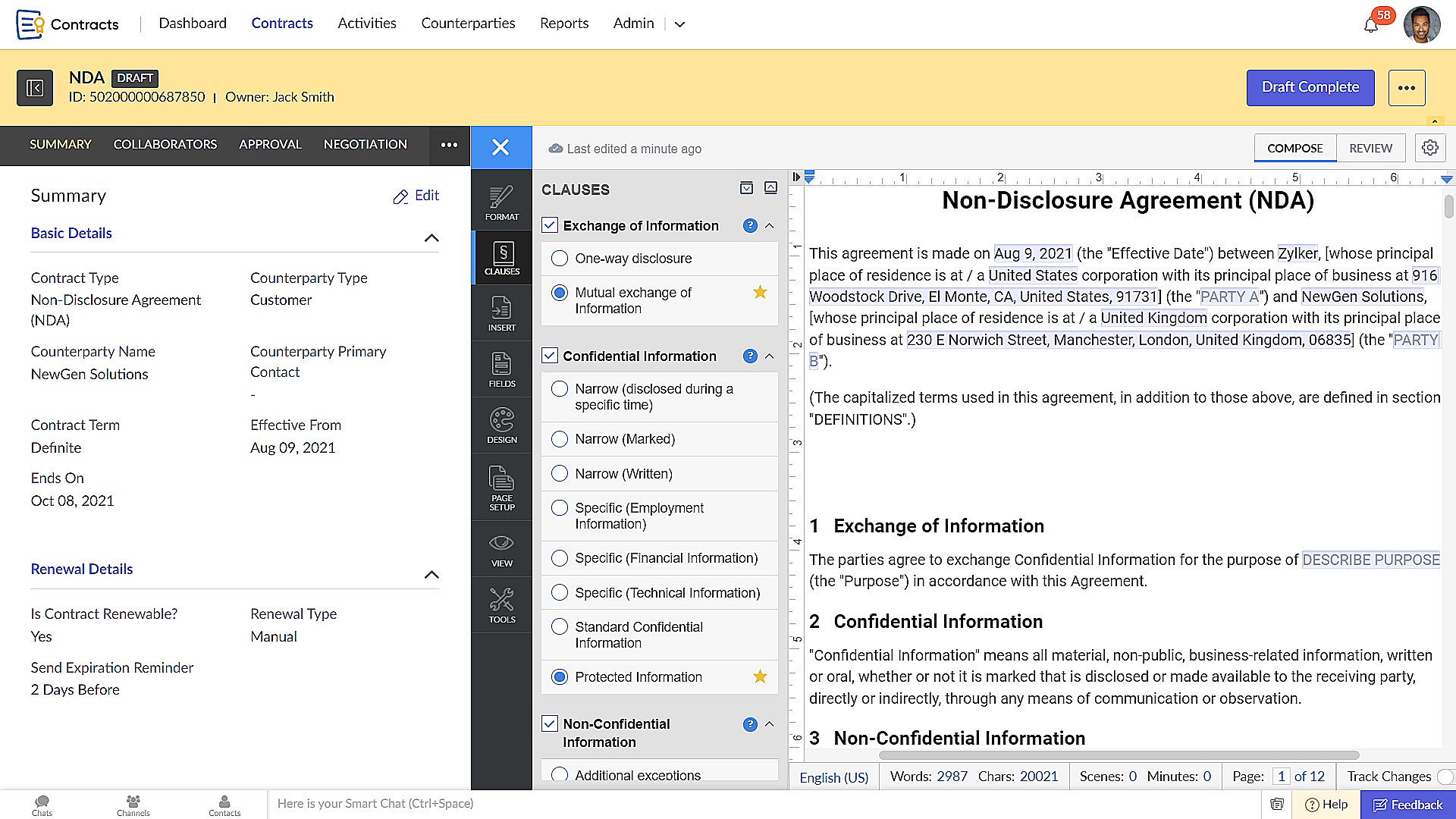Open Page Setup from sidebar
Image resolution: width=1456 pixels, height=819 pixels.
click(x=501, y=488)
